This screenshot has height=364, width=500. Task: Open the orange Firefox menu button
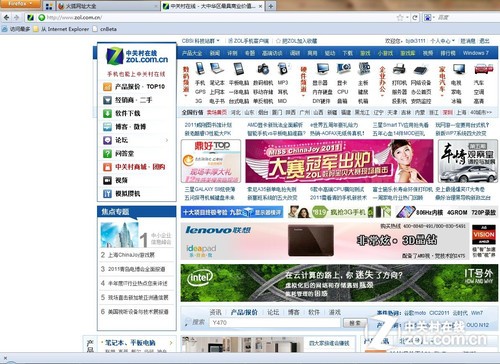click(20, 4)
